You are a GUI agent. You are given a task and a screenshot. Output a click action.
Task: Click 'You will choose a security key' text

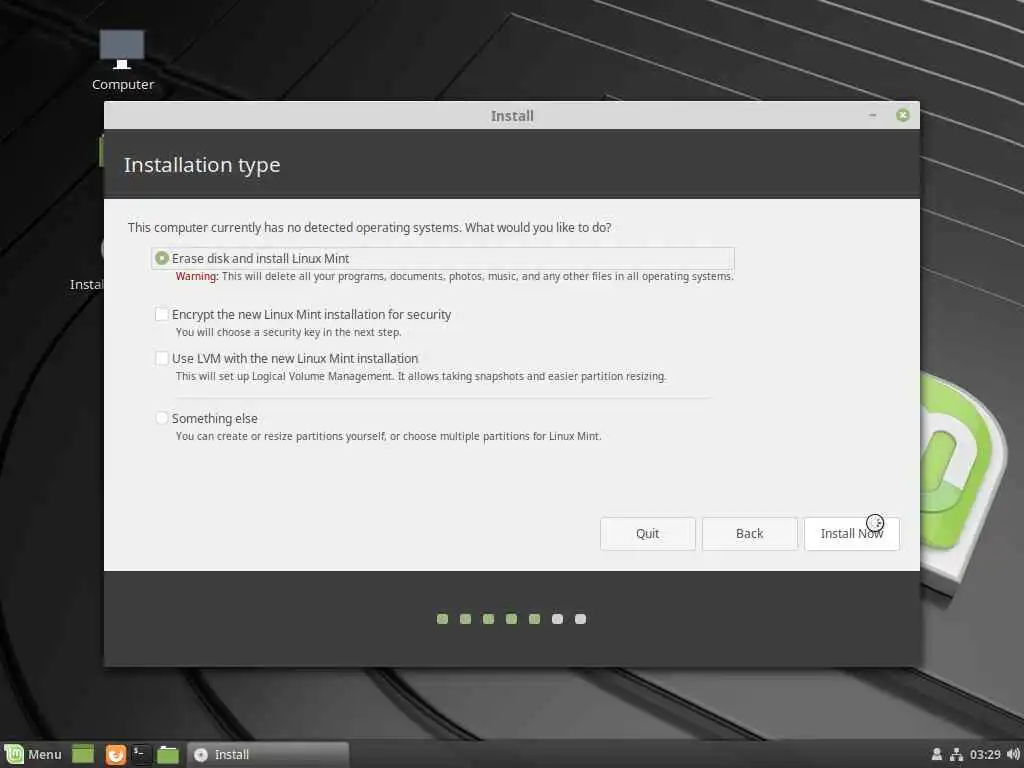(x=288, y=332)
